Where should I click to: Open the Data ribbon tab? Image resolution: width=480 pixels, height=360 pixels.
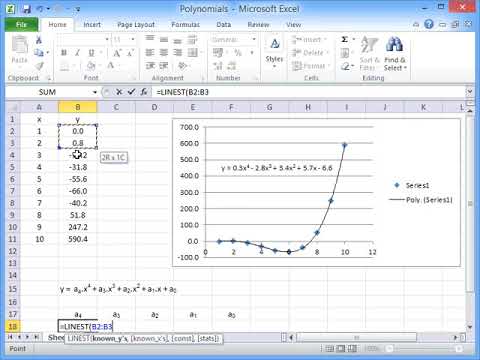click(223, 25)
